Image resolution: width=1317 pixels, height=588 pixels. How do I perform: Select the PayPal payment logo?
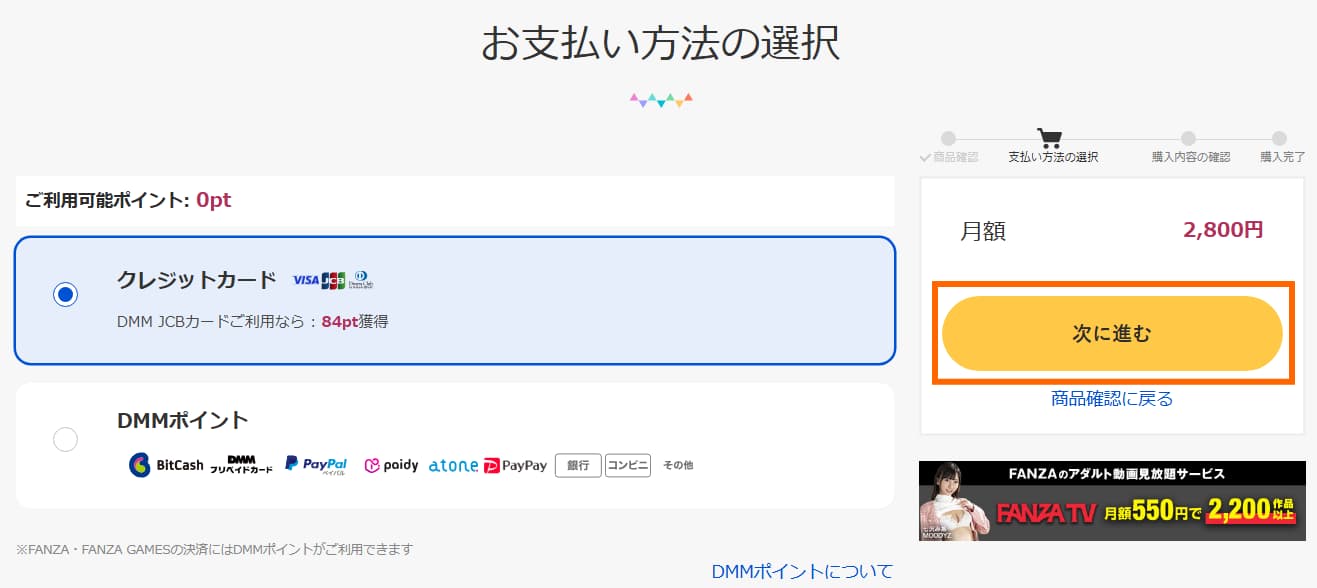[x=316, y=464]
